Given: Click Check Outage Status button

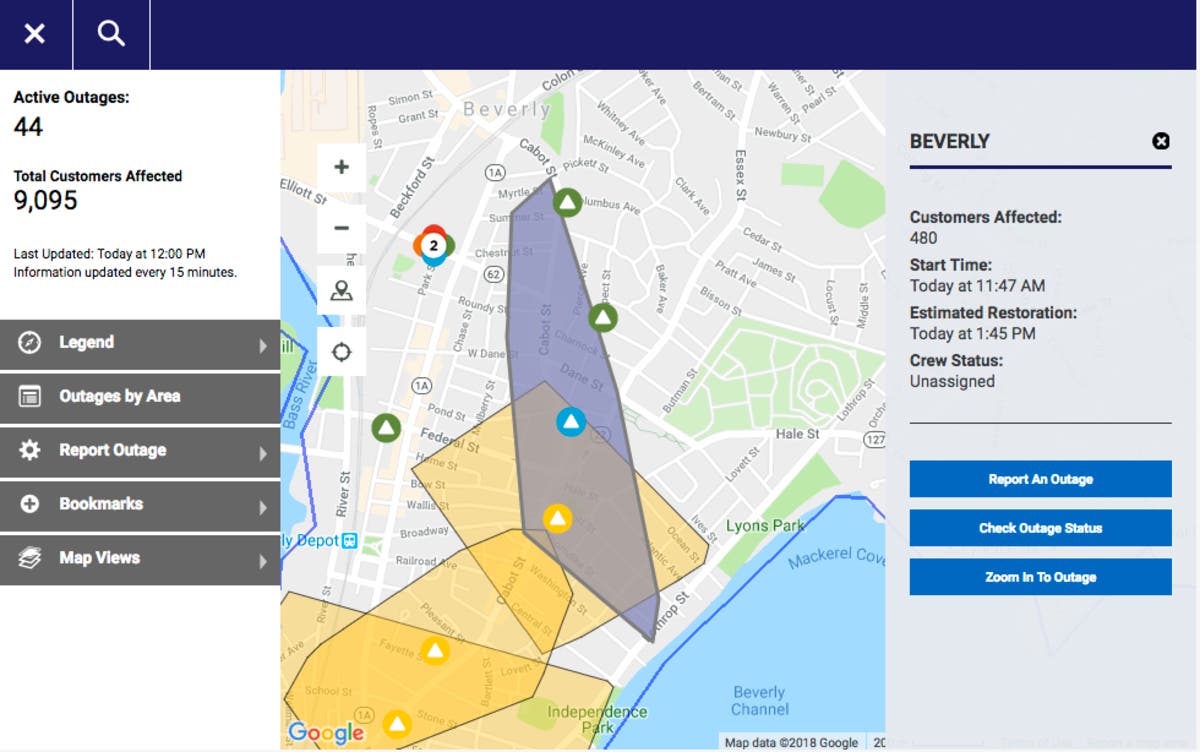Looking at the screenshot, I should pos(1040,528).
